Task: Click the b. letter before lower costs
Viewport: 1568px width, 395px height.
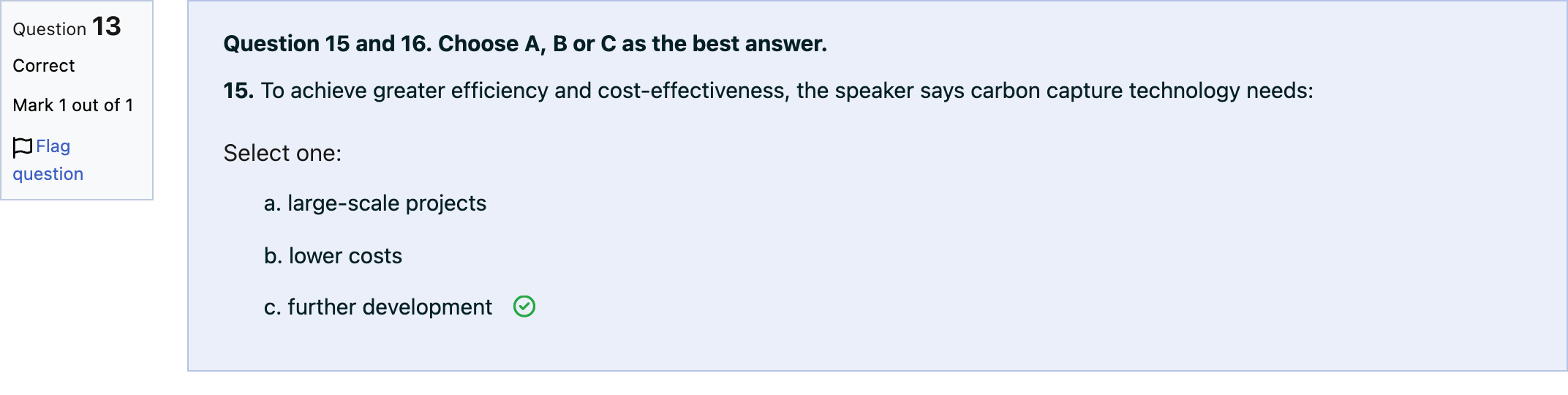Action: pos(273,256)
